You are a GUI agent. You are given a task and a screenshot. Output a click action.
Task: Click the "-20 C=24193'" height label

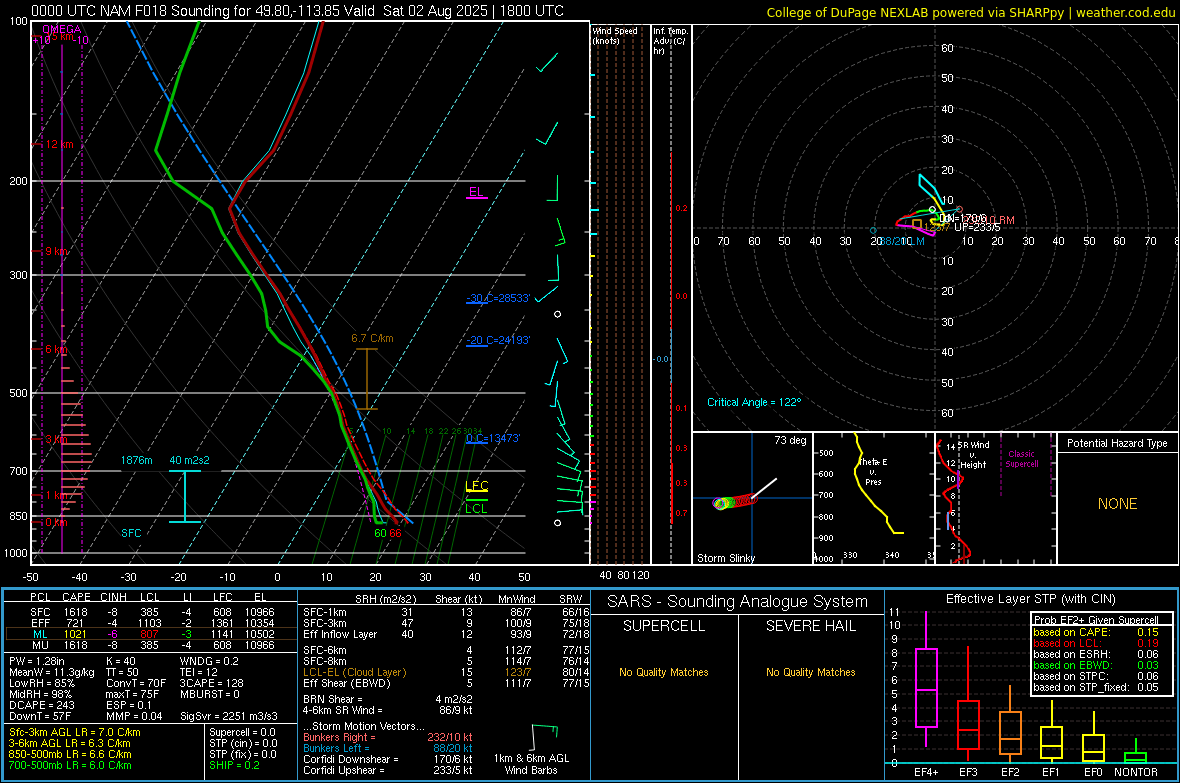pyautogui.click(x=498, y=340)
